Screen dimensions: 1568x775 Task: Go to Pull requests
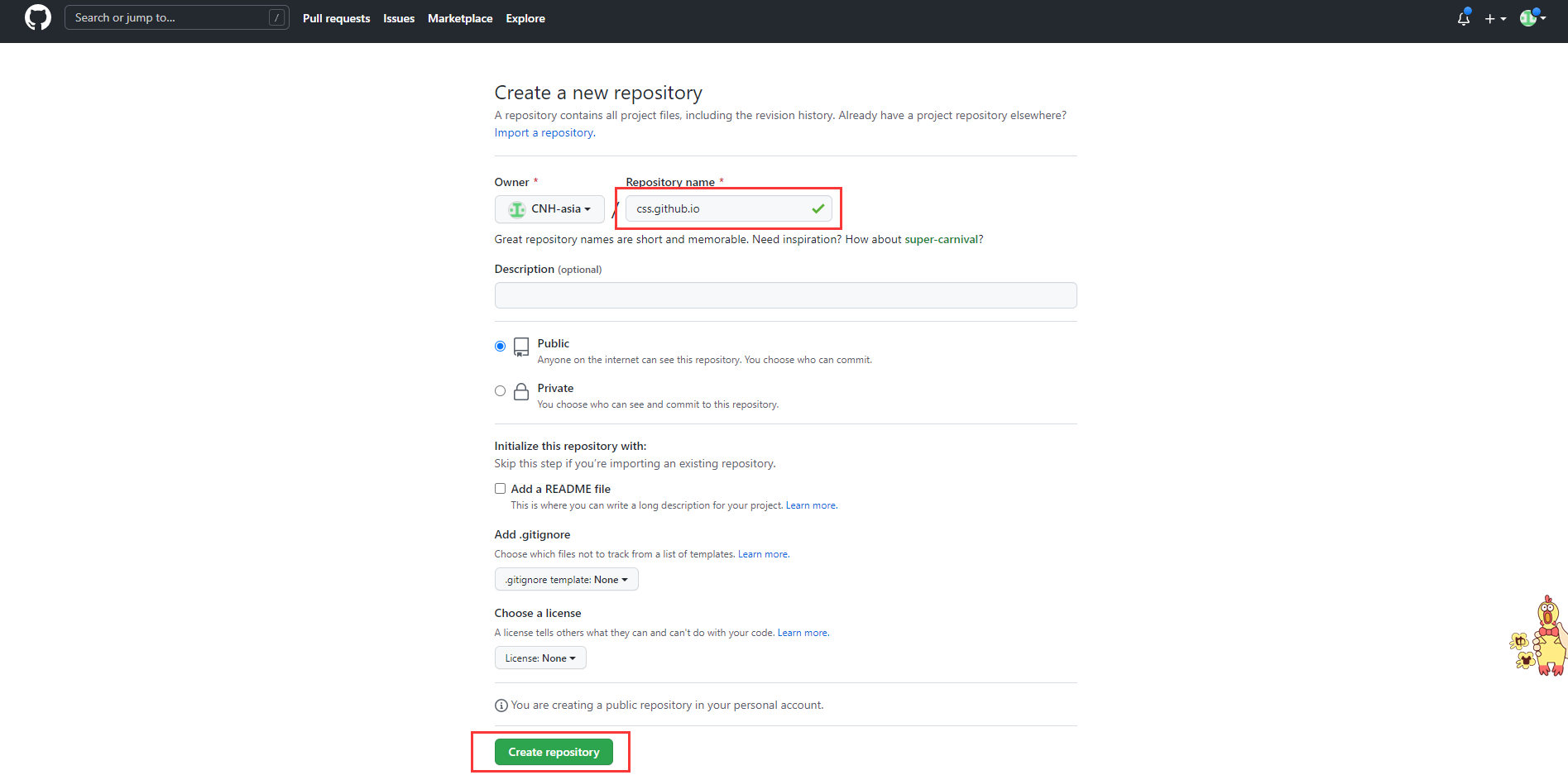coord(336,18)
